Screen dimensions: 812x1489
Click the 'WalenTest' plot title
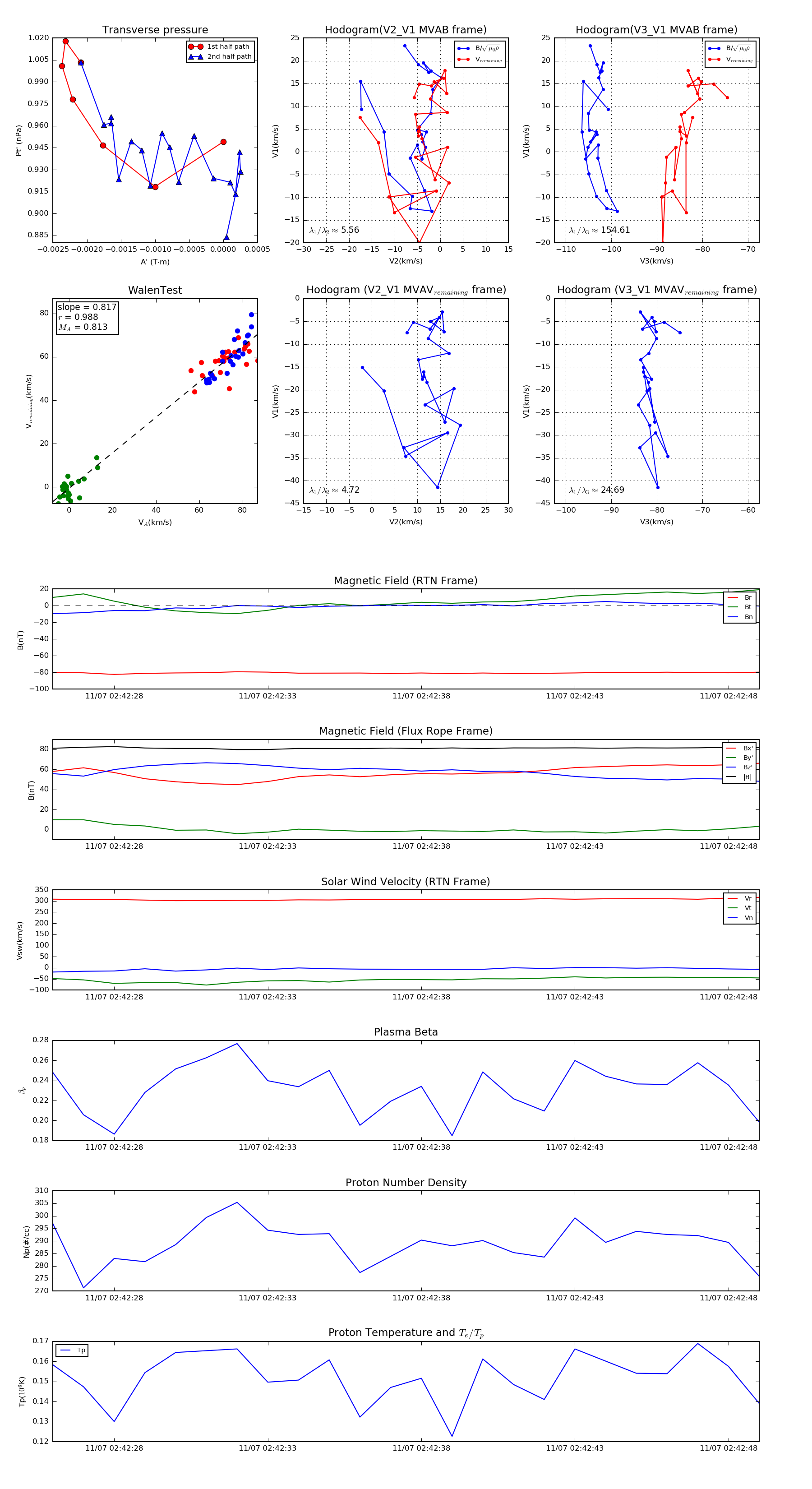155,290
